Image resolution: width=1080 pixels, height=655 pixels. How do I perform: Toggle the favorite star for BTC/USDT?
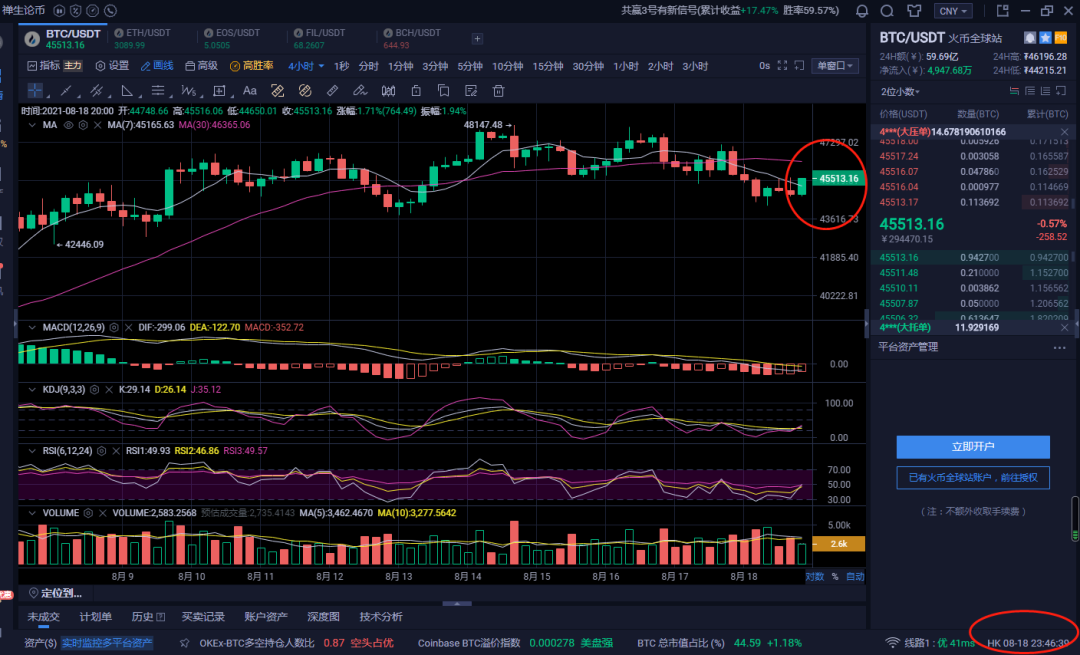coord(1046,38)
